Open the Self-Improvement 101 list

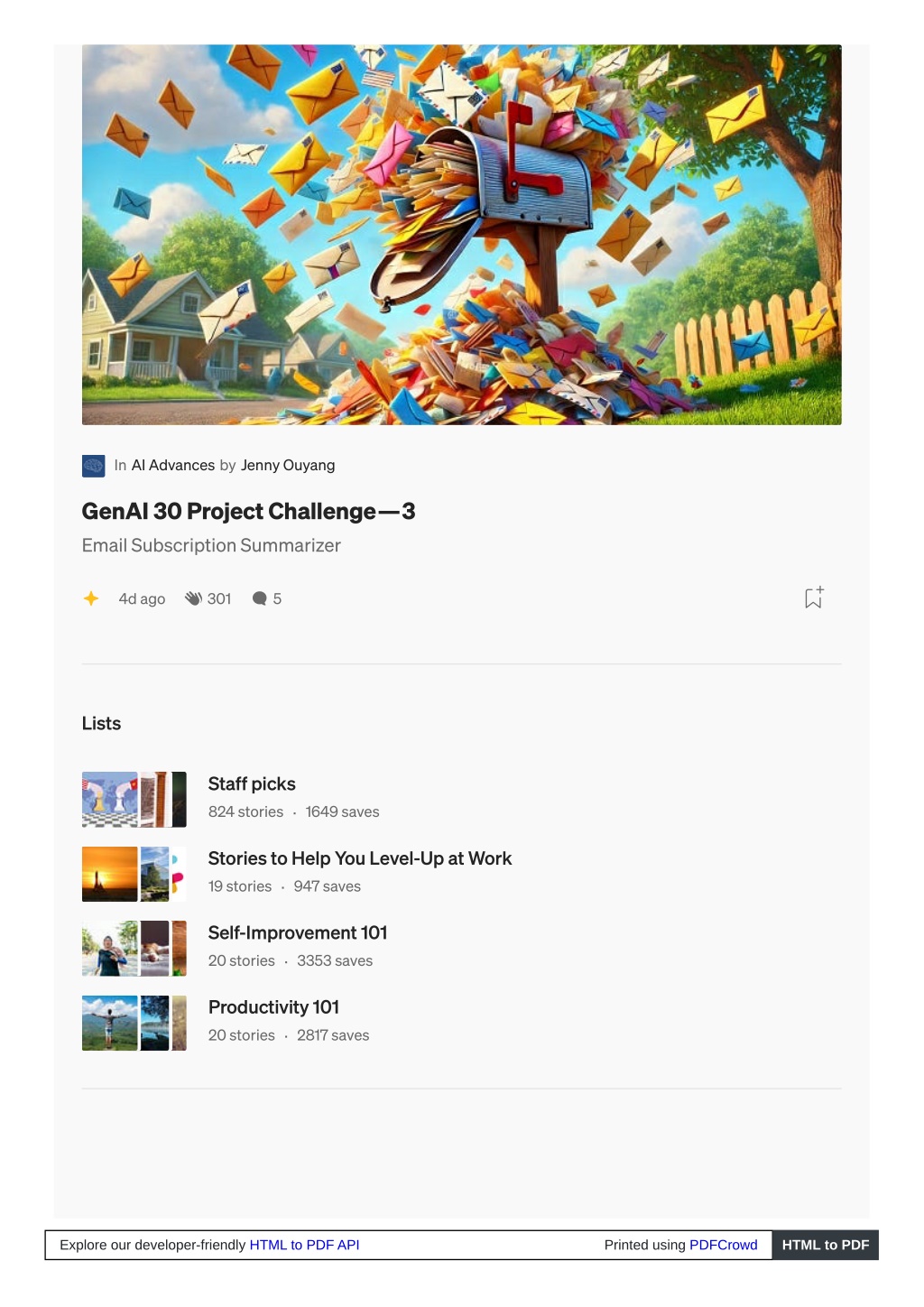coord(298,932)
